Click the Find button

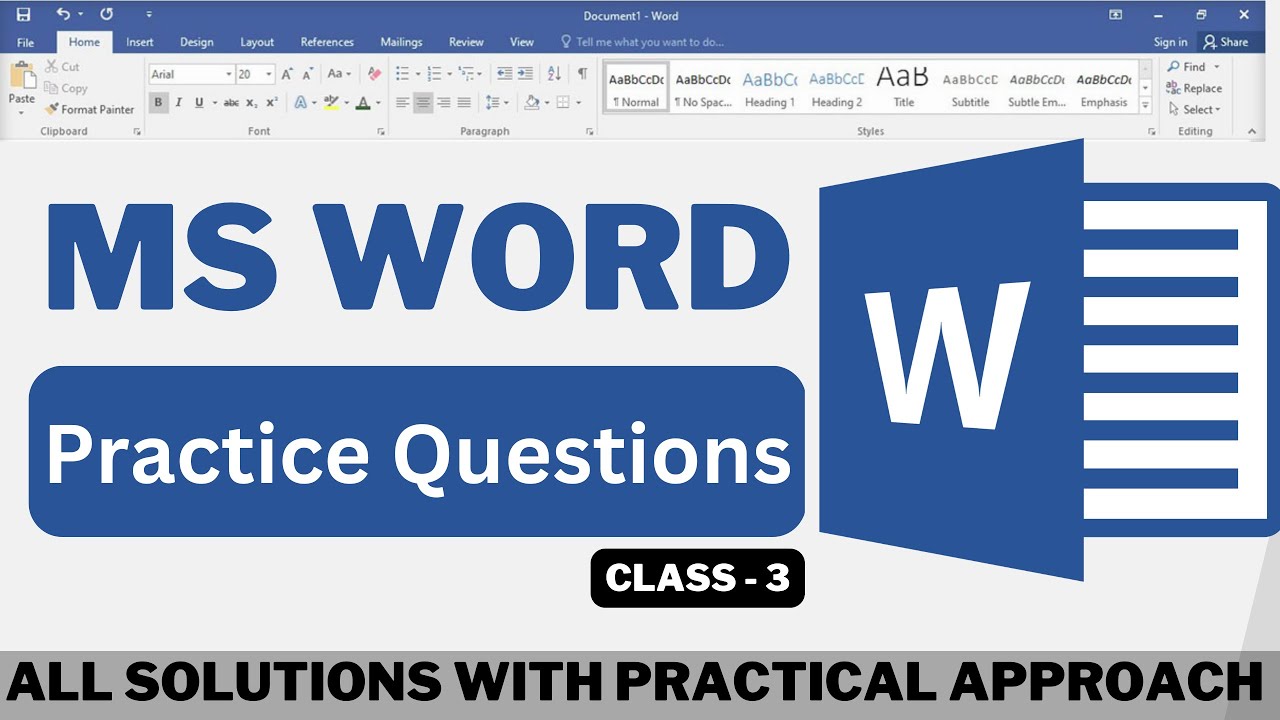pyautogui.click(x=1194, y=66)
